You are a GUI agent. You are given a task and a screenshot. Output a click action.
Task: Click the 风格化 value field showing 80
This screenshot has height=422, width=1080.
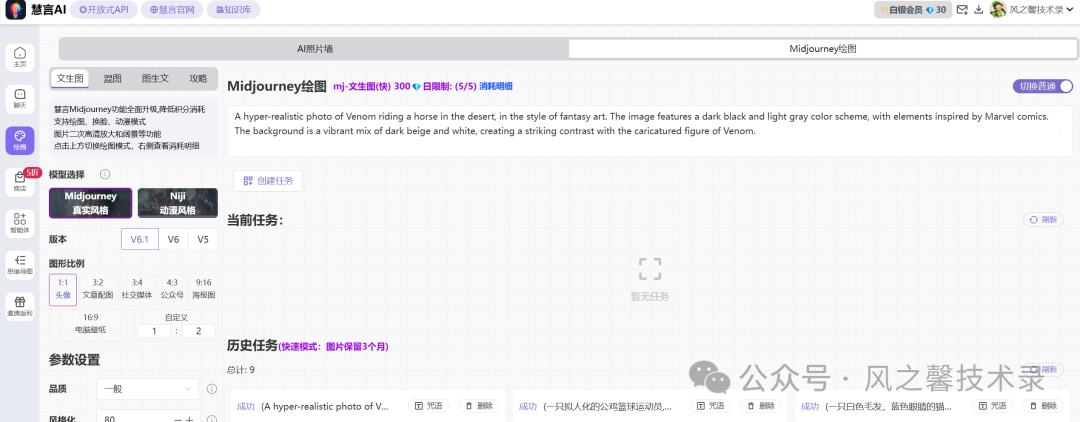pos(134,418)
